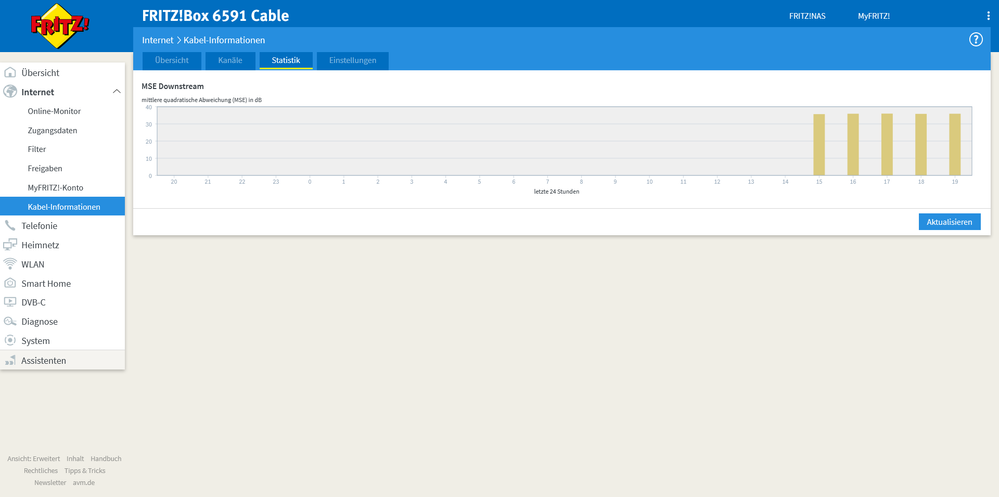
Task: Open Online-Monitor in sidebar
Action: point(54,111)
